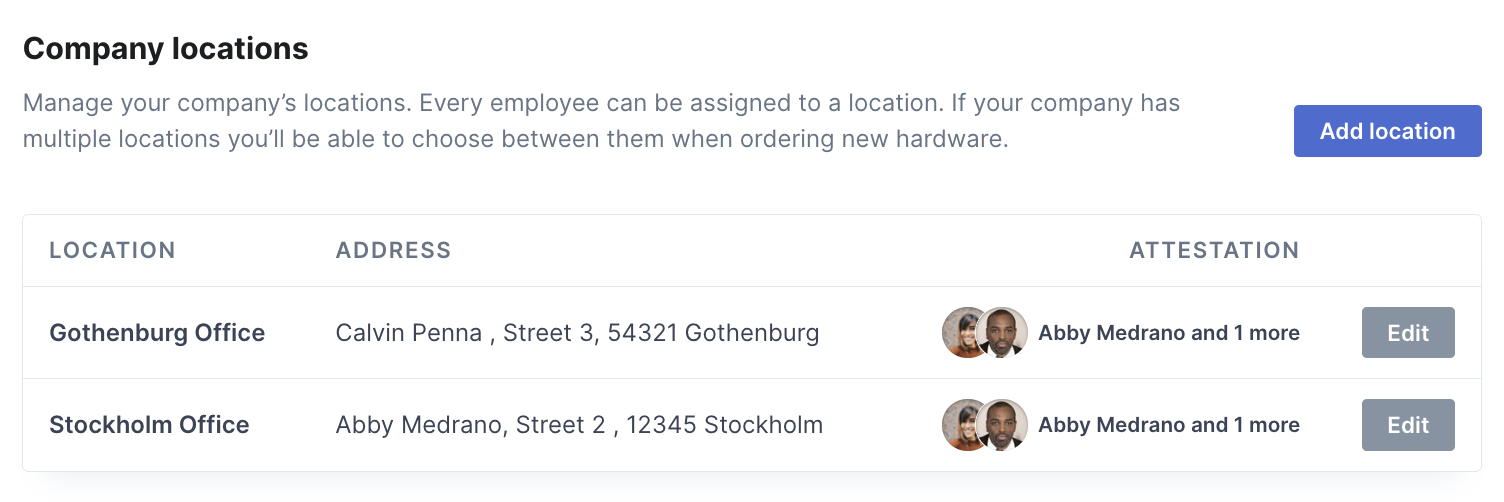Select the Gothenburg address text
The height and width of the screenshot is (502, 1504).
[x=578, y=333]
